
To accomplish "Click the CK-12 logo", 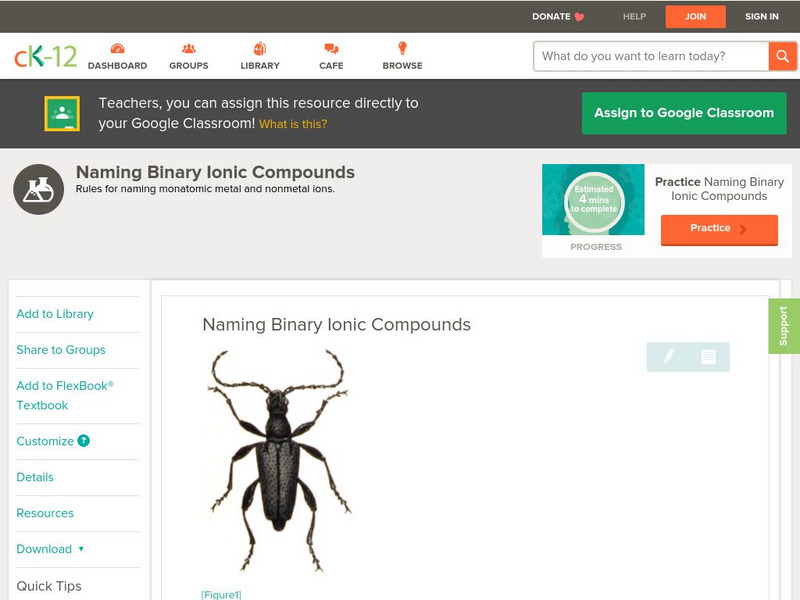I will [45, 56].
